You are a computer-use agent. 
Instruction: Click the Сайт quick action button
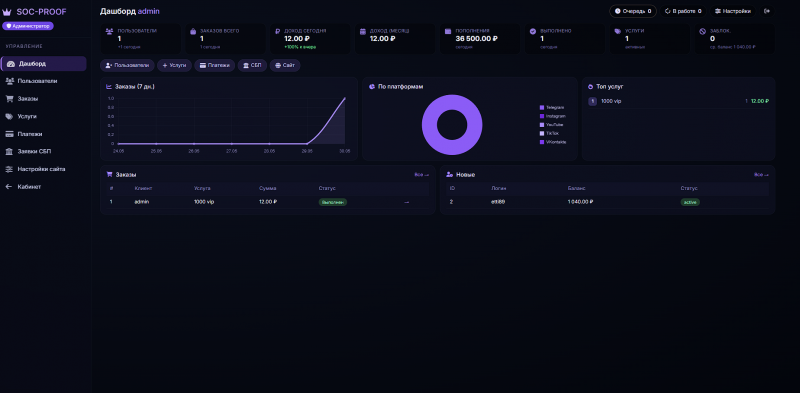click(x=285, y=65)
